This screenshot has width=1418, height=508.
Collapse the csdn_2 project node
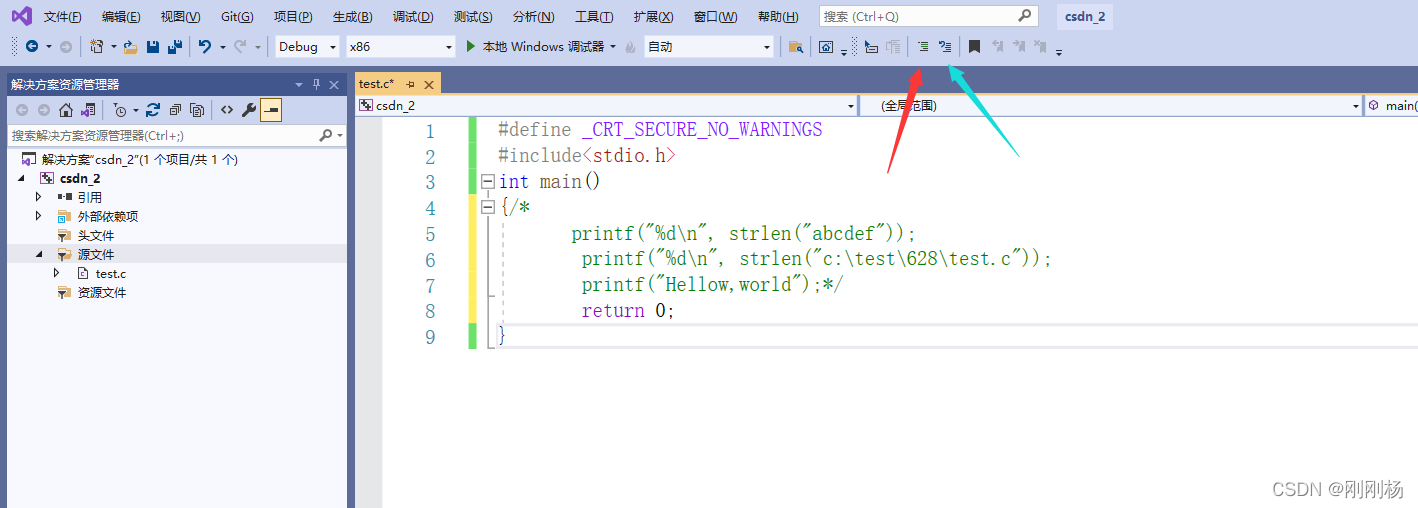tap(21, 178)
